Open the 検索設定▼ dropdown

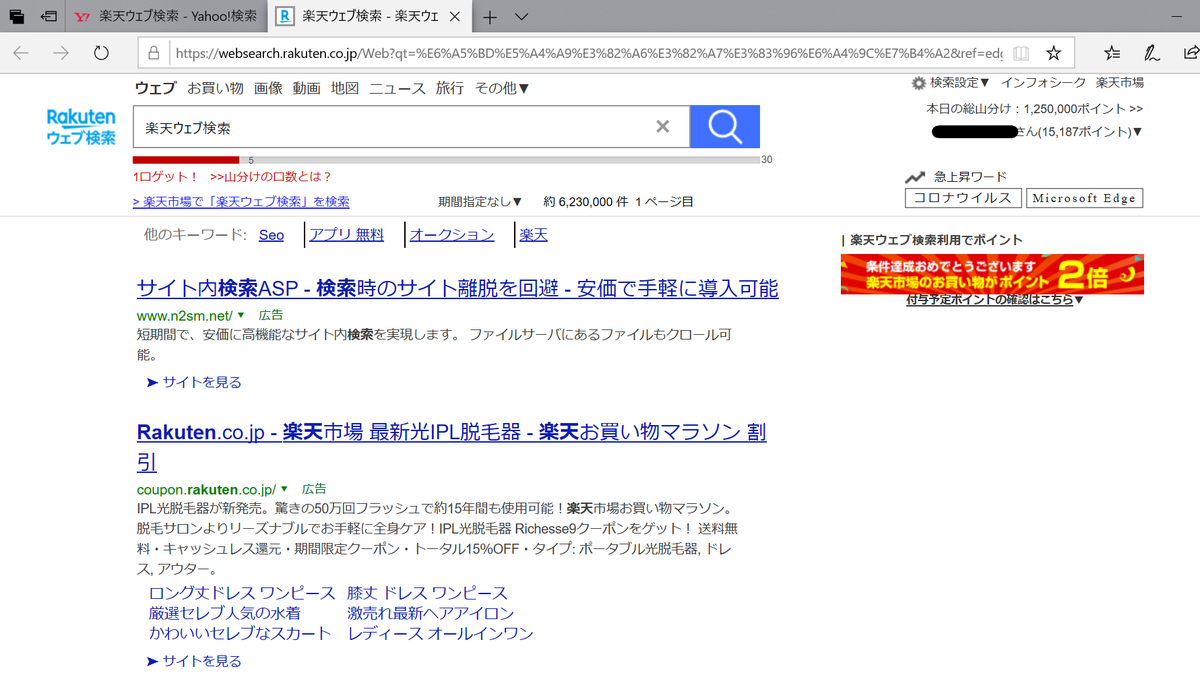pos(960,83)
